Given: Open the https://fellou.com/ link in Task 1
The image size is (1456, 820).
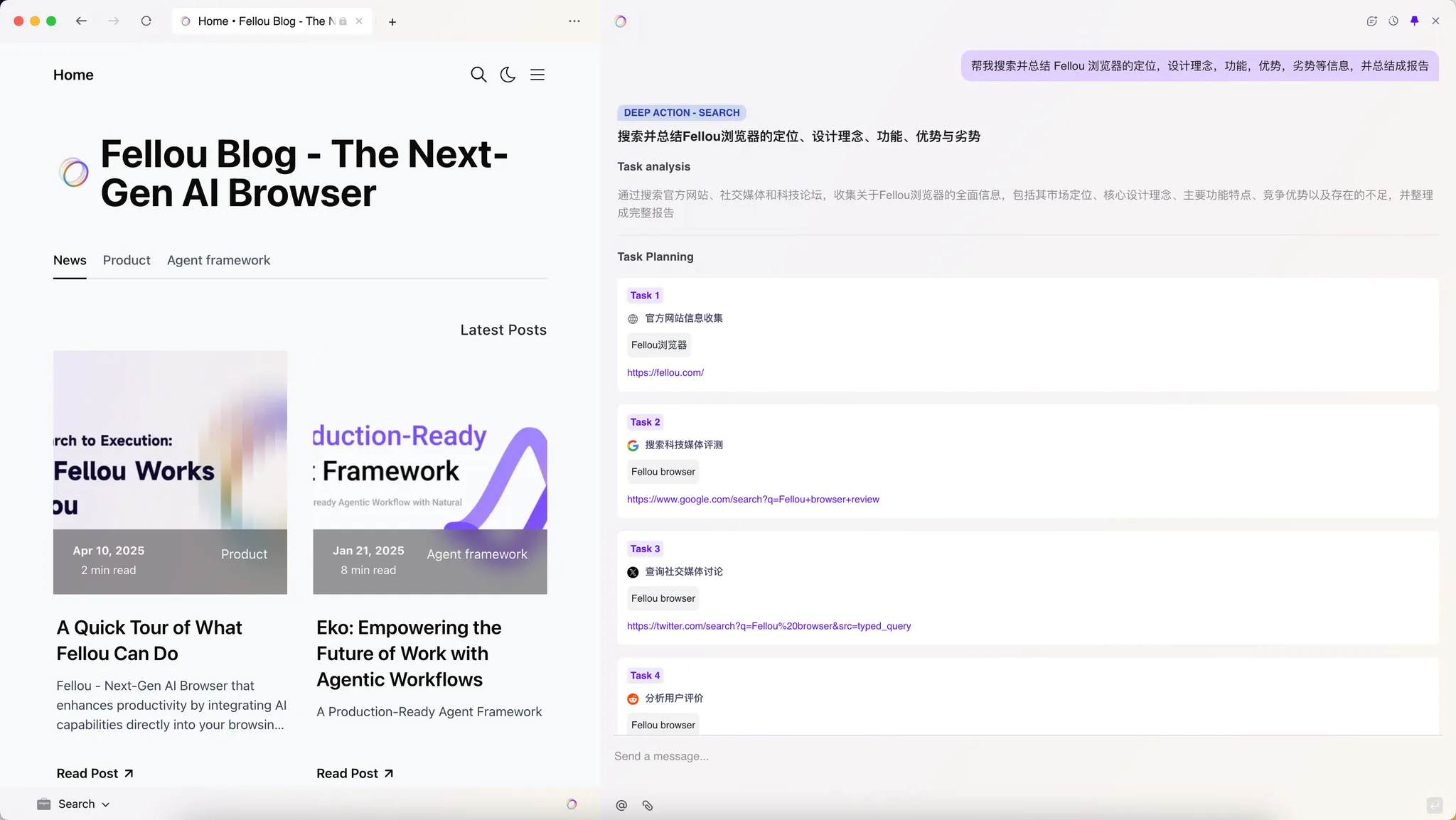Looking at the screenshot, I should click(x=665, y=372).
